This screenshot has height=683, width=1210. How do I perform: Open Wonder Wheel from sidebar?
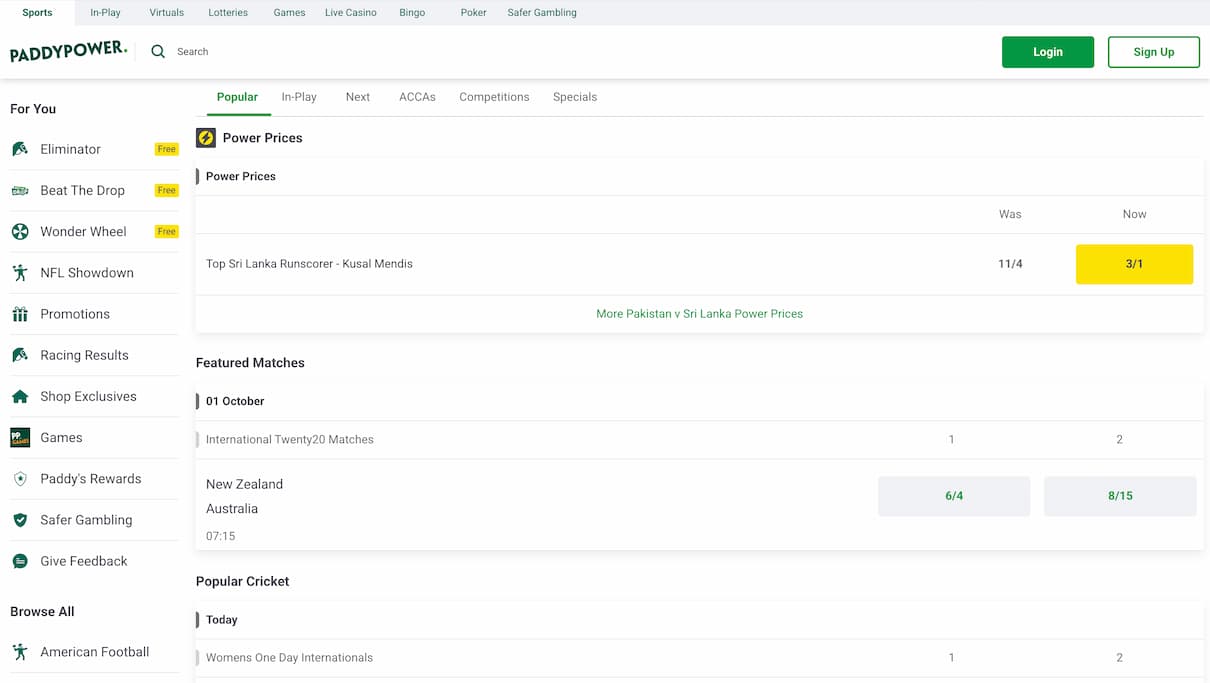(94, 231)
